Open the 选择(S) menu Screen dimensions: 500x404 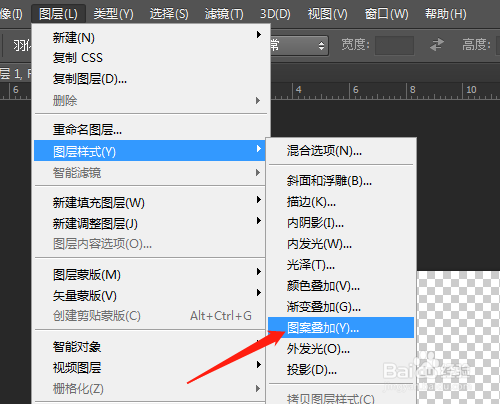169,14
